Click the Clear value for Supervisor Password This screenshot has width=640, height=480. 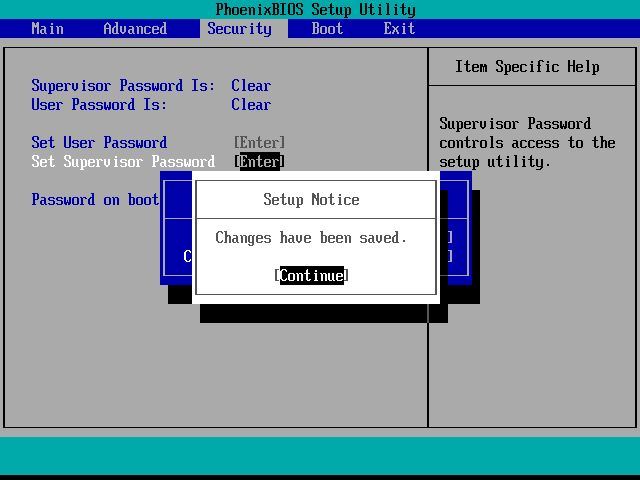251,86
